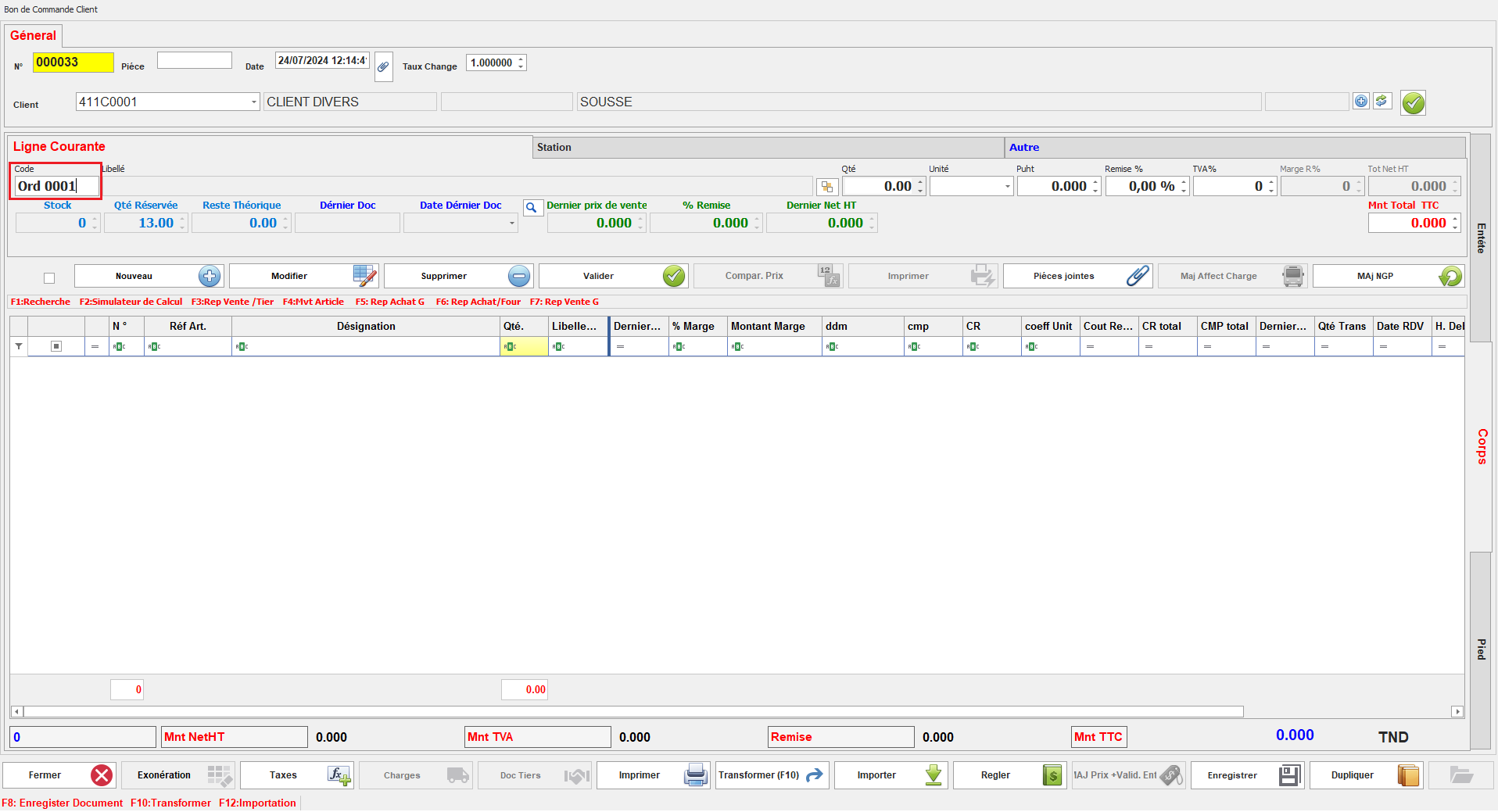Image resolution: width=1498 pixels, height=812 pixels.
Task: Click the Valider button
Action: point(613,276)
